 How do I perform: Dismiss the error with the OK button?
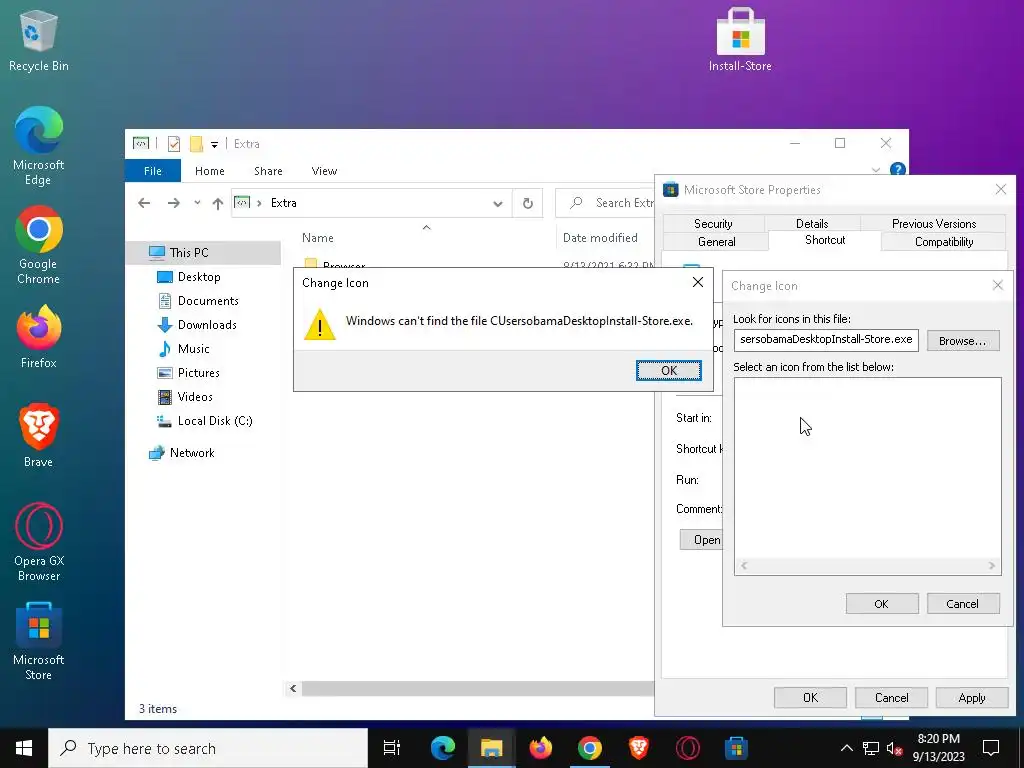pyautogui.click(x=669, y=370)
